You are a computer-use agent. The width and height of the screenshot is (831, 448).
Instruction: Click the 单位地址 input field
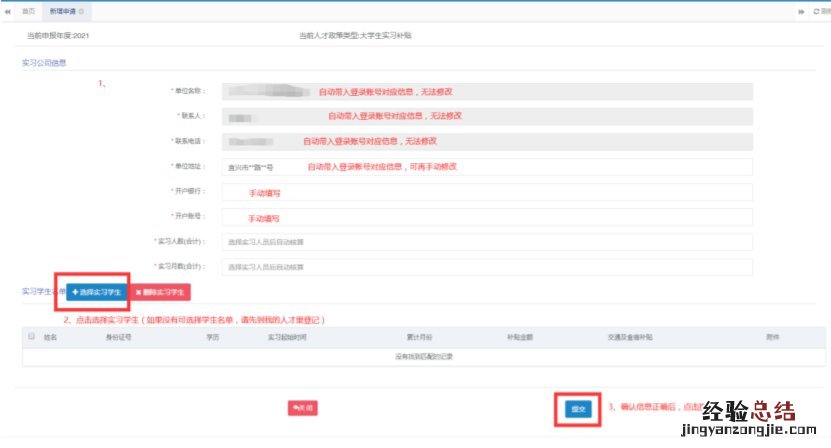(x=486, y=167)
